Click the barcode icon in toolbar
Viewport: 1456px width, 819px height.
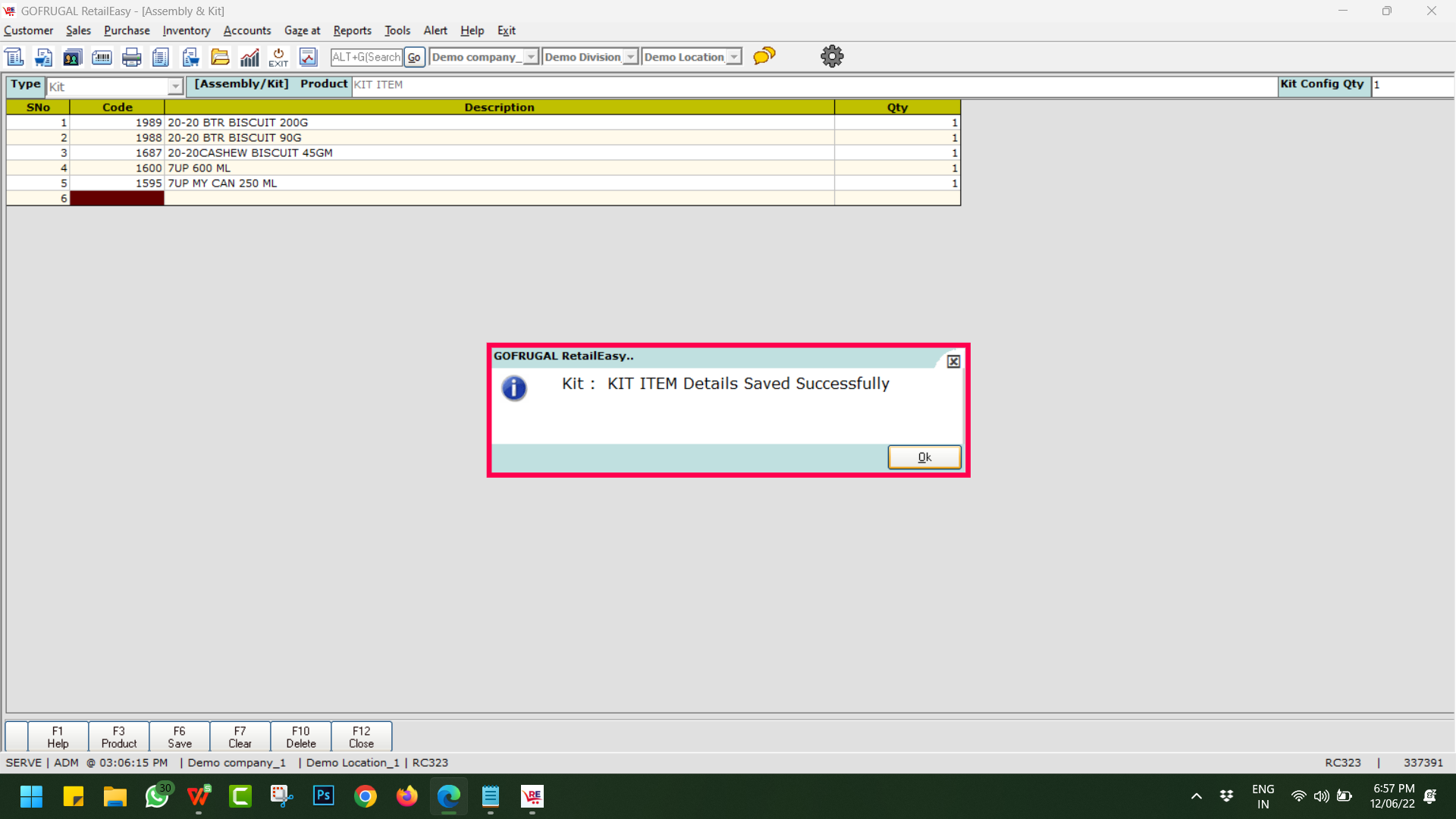click(102, 57)
